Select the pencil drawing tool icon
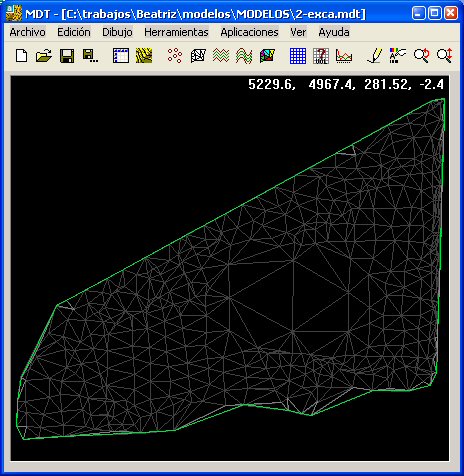The width and height of the screenshot is (464, 476). click(375, 56)
